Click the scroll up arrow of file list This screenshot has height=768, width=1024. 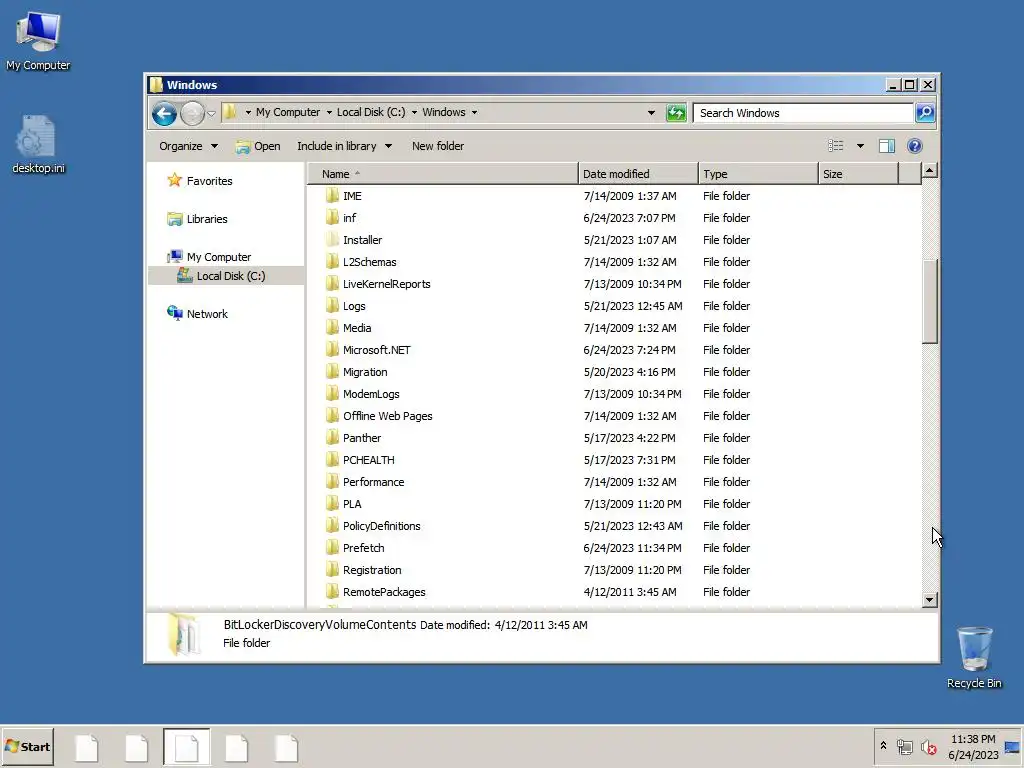pos(929,171)
